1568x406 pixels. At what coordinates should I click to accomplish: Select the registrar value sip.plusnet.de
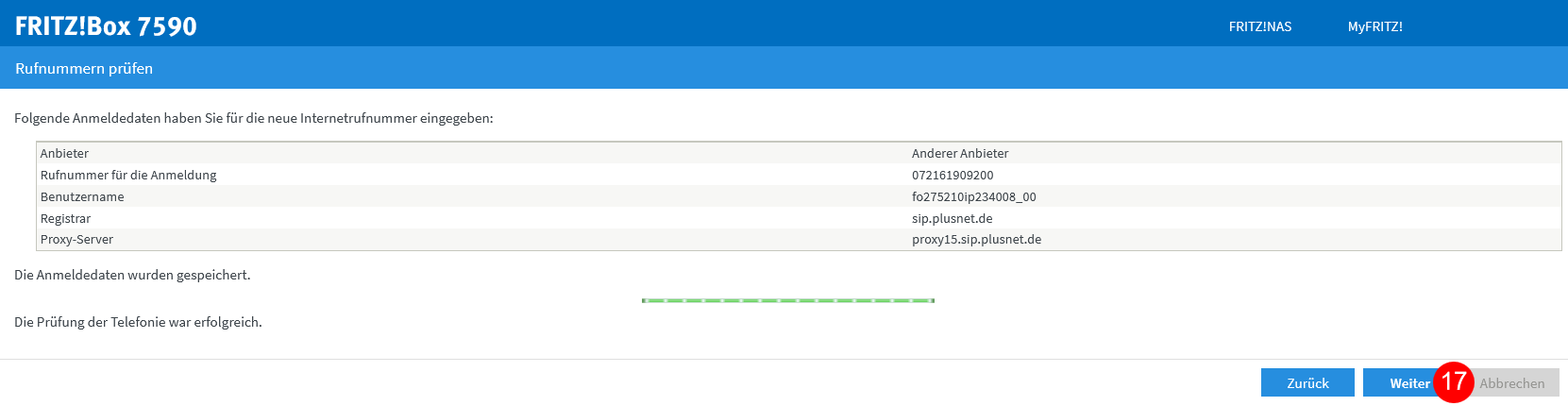[x=953, y=218]
